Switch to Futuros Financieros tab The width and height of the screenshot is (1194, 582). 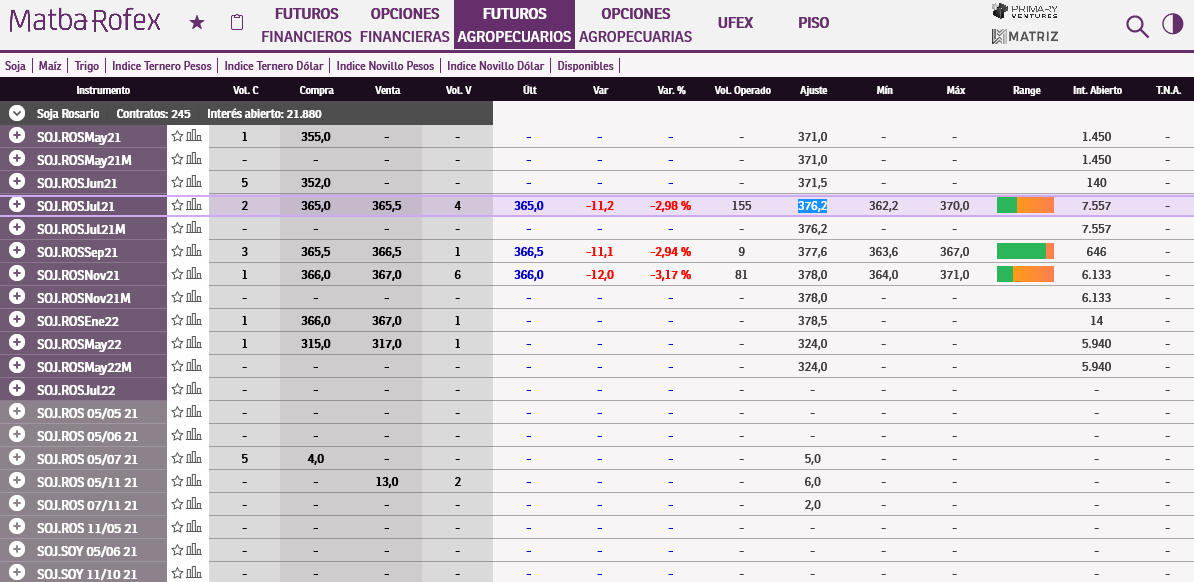pyautogui.click(x=306, y=25)
